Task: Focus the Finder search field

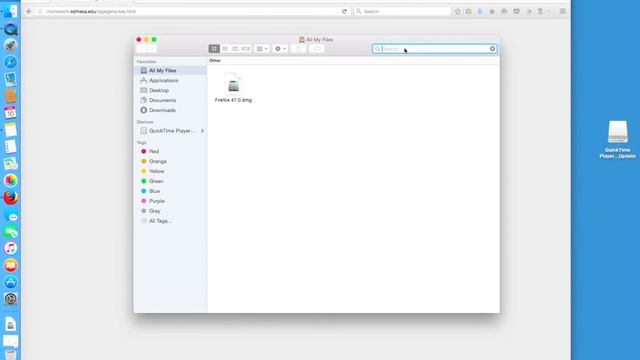Action: click(x=434, y=49)
